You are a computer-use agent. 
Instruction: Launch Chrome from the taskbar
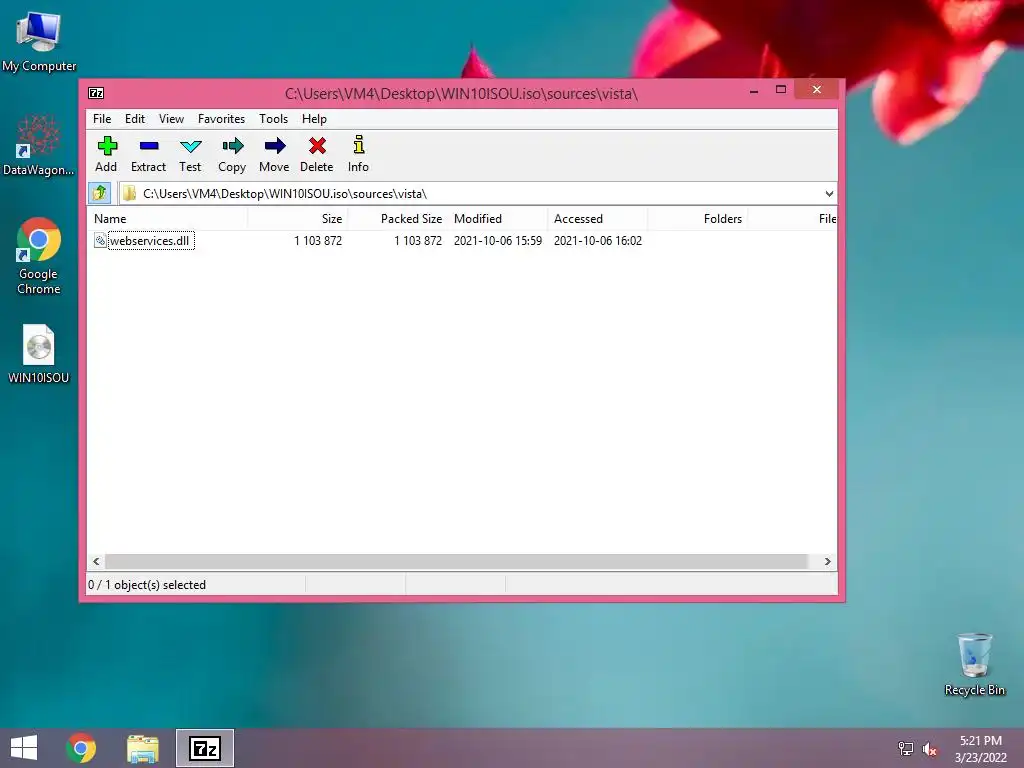click(81, 748)
